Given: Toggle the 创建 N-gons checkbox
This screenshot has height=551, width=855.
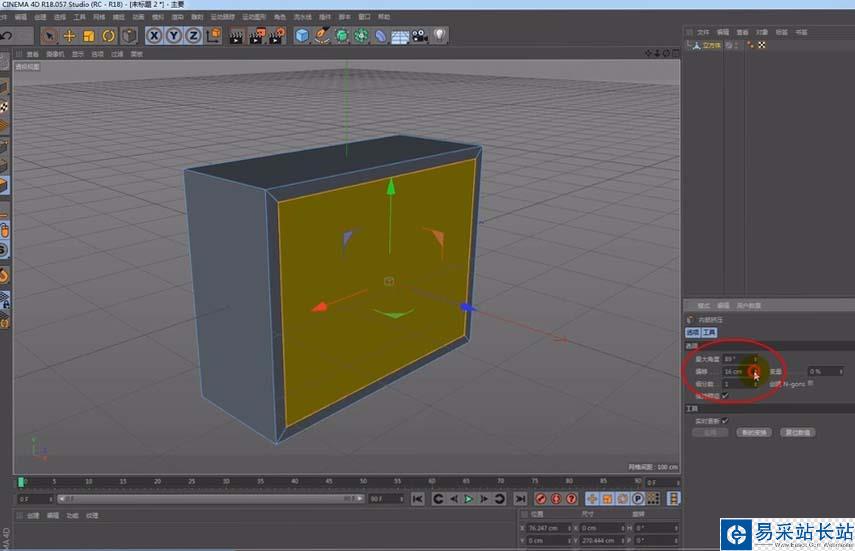Looking at the screenshot, I should tap(810, 382).
